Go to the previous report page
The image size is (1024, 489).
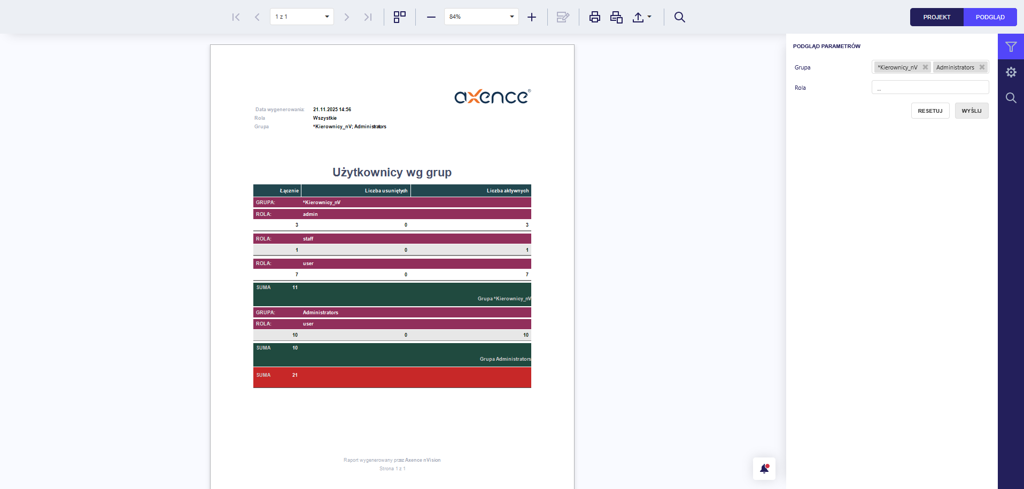(x=257, y=17)
